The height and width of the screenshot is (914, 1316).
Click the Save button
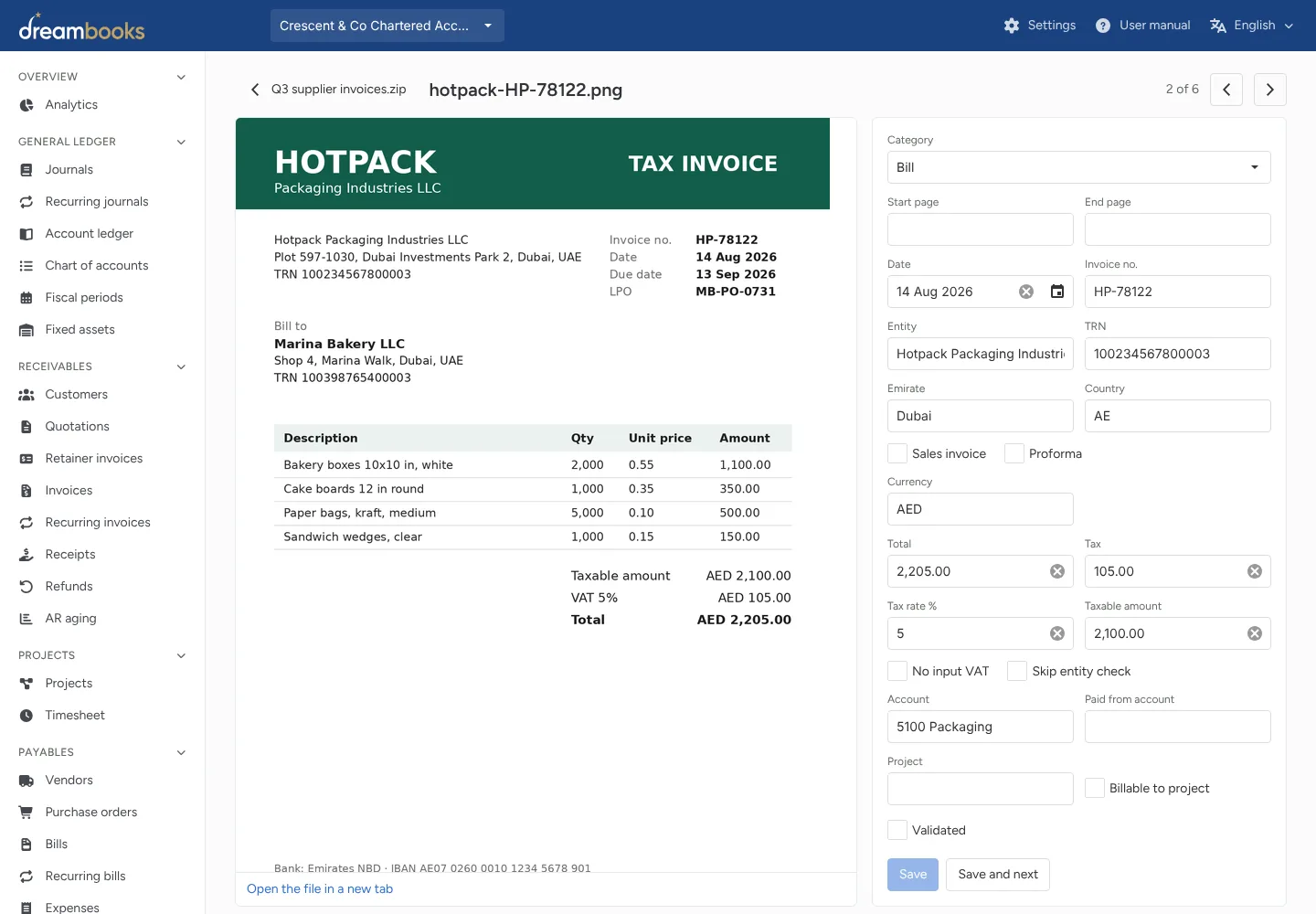(913, 875)
